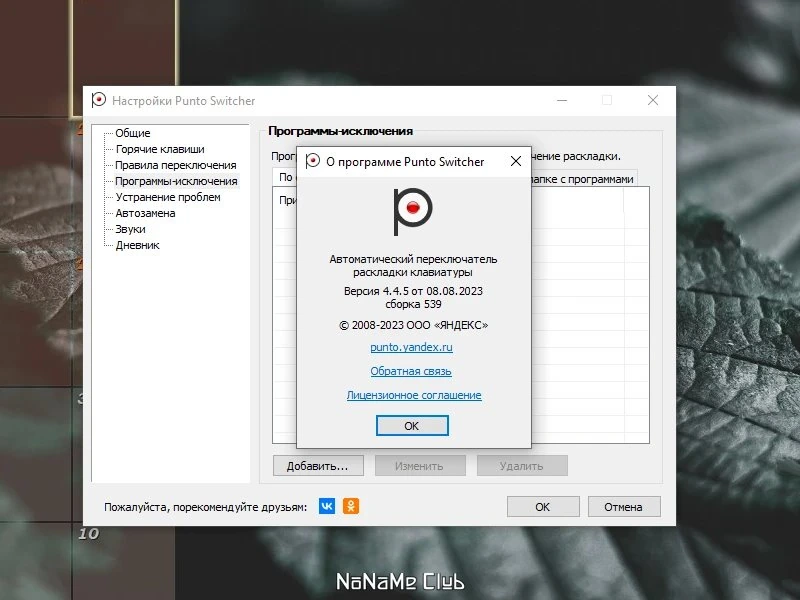The height and width of the screenshot is (600, 800).
Task: Open Устранение проблем settings section
Action: pos(168,197)
